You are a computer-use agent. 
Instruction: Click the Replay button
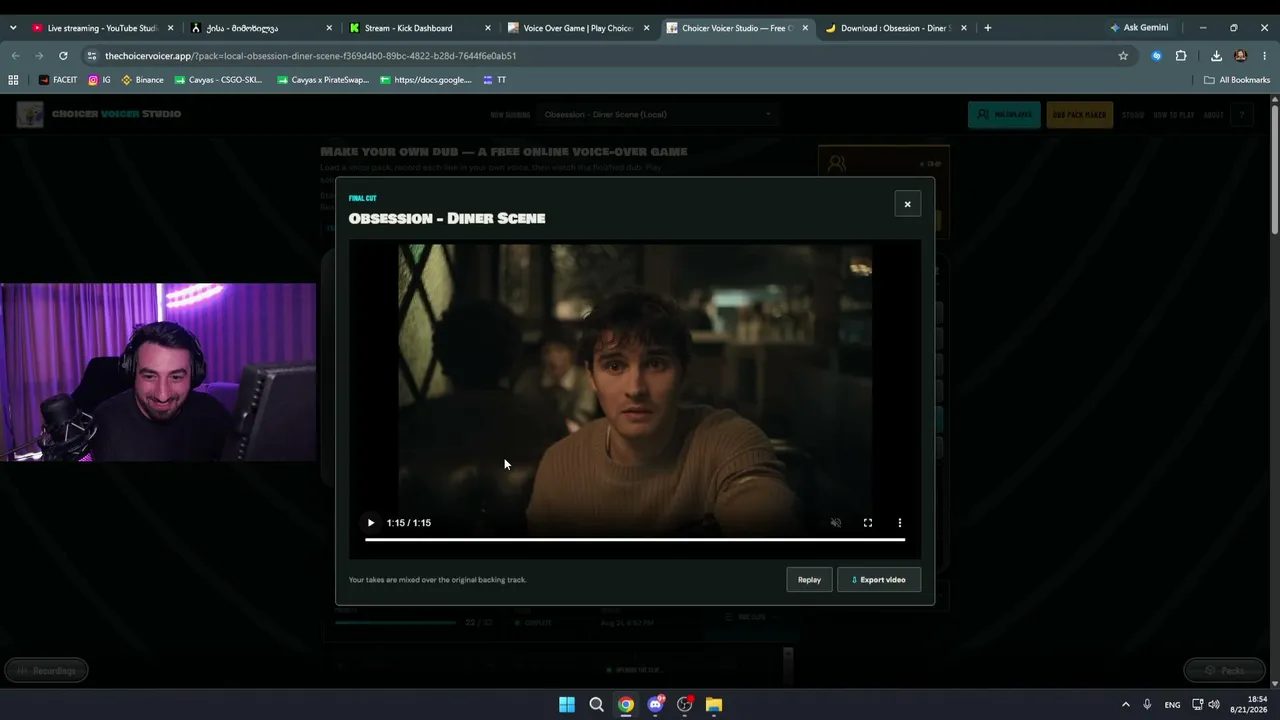pos(809,580)
